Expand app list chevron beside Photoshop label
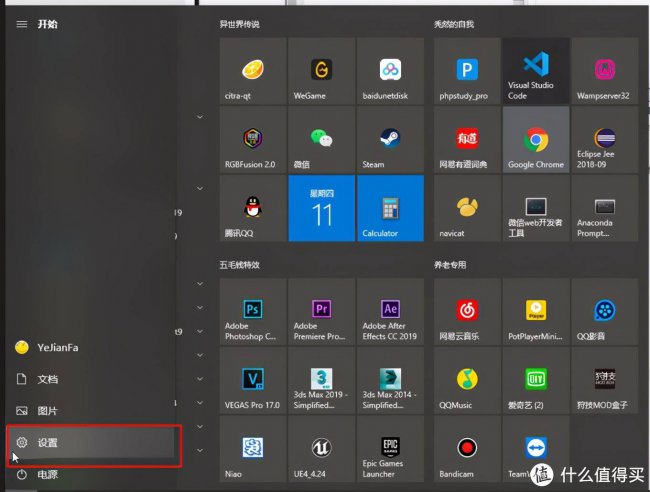 [200, 332]
